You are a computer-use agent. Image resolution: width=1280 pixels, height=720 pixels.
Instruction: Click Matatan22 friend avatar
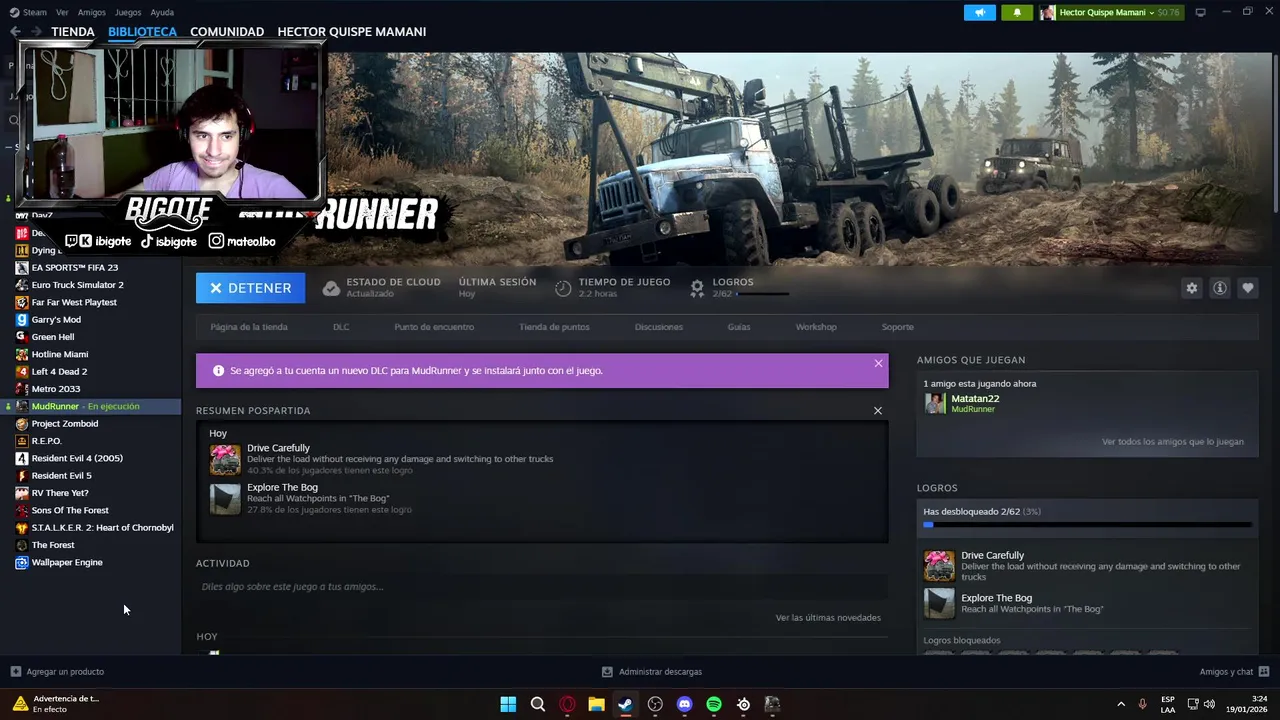pyautogui.click(x=935, y=403)
